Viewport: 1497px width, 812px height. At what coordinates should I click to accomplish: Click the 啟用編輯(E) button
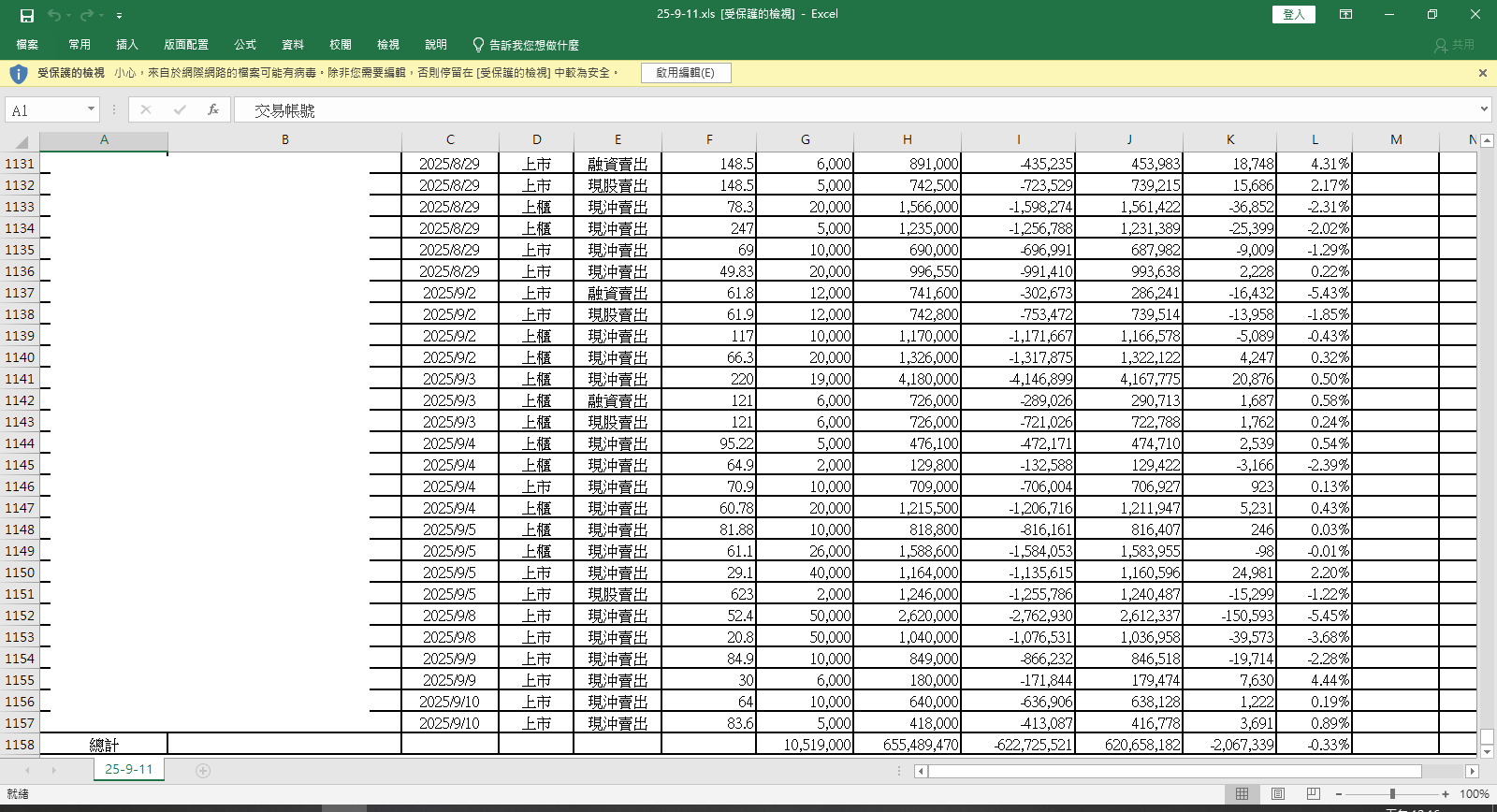[x=685, y=73]
